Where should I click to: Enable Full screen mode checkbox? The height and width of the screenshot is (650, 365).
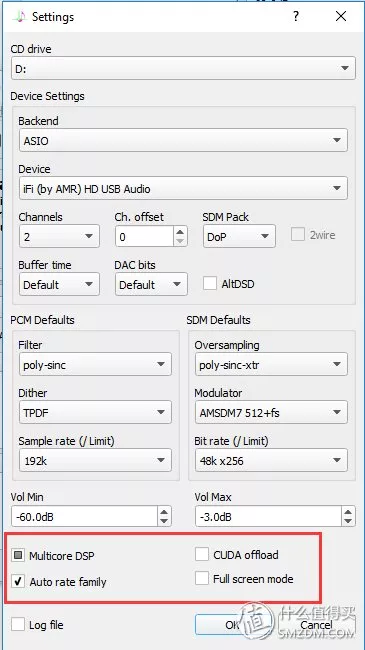(202, 578)
